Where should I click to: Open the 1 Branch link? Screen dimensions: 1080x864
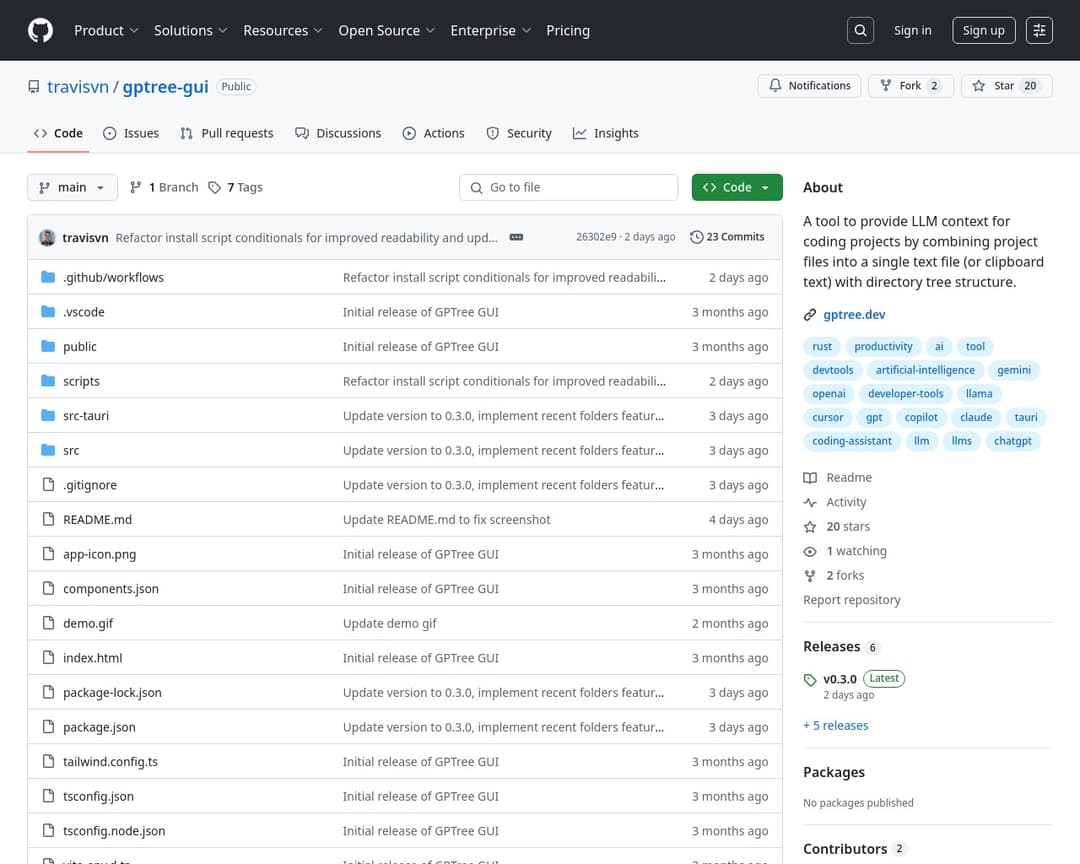point(164,187)
